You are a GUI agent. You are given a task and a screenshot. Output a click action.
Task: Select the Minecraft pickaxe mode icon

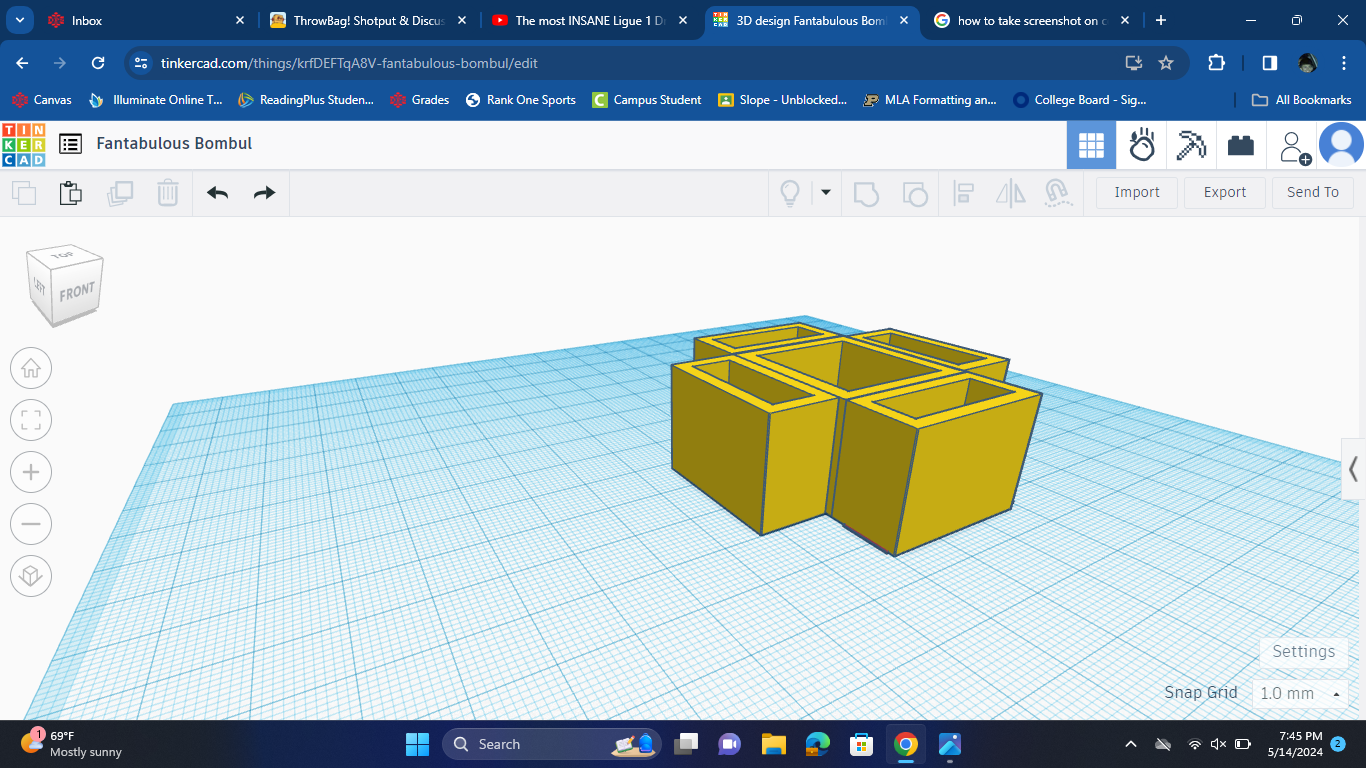1191,146
